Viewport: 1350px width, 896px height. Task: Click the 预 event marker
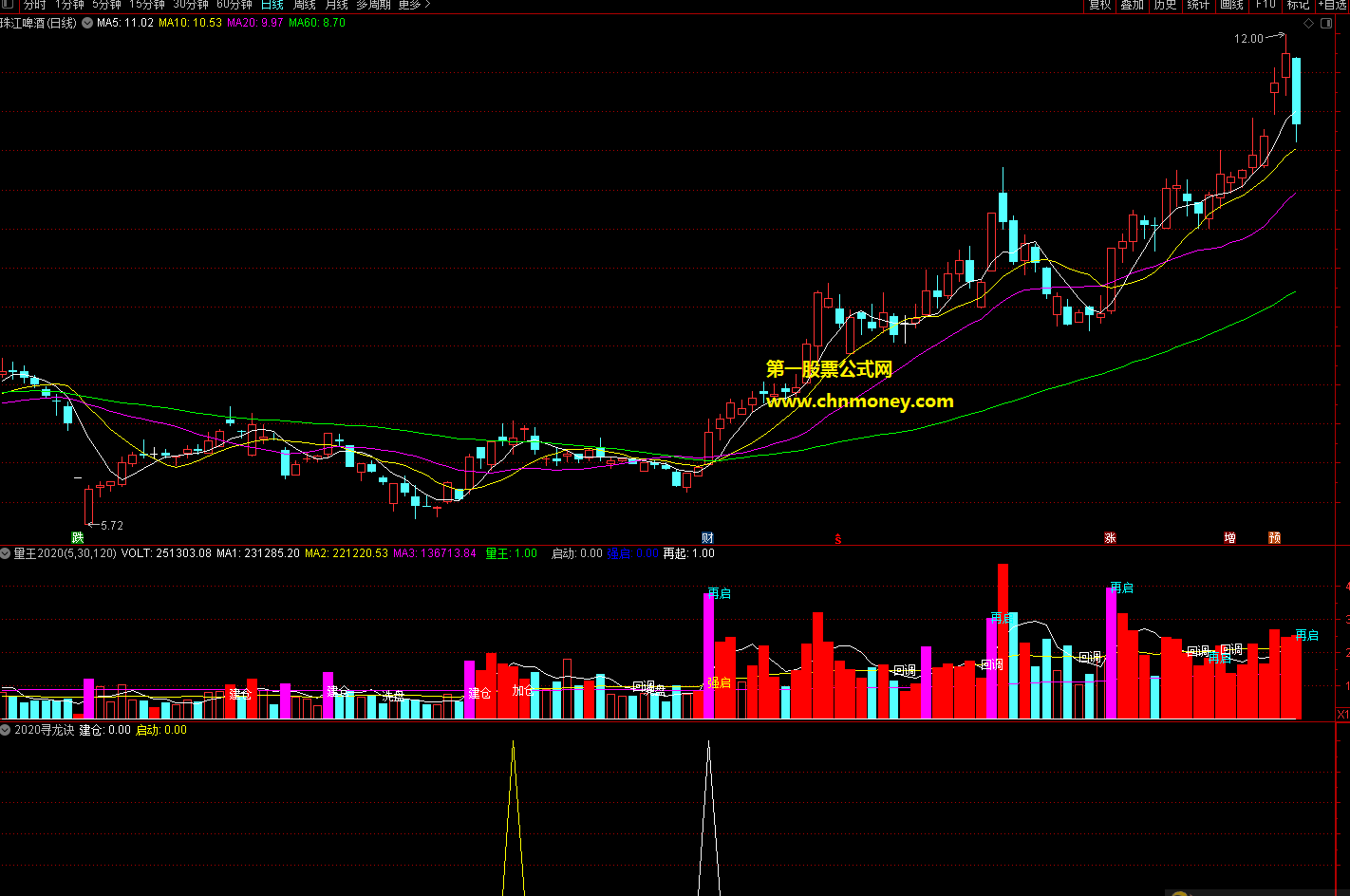[x=1274, y=538]
